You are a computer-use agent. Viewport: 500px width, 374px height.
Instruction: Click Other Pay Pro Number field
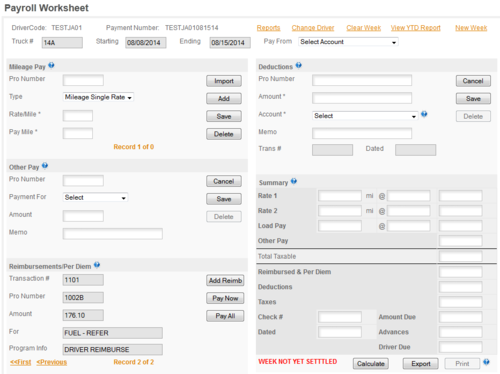pos(83,181)
